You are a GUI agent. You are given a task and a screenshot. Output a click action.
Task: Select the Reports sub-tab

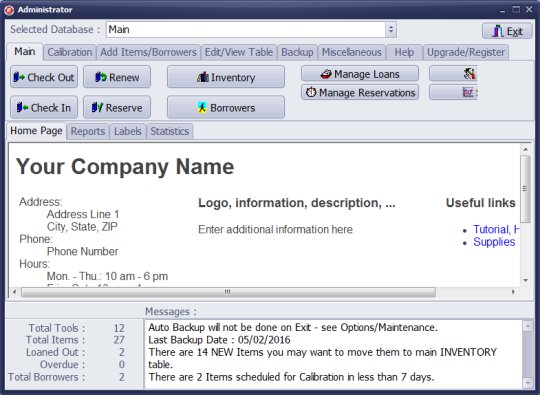[x=88, y=132]
